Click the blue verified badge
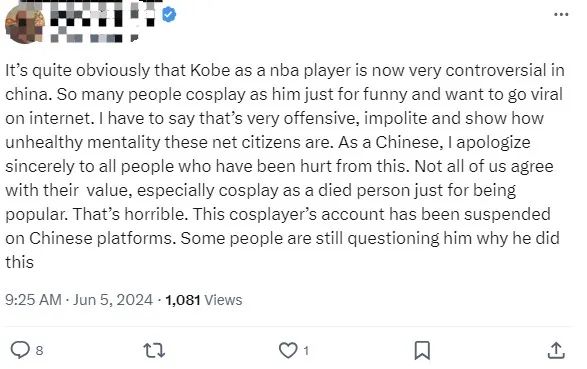This screenshot has width=587, height=369. coord(169,15)
